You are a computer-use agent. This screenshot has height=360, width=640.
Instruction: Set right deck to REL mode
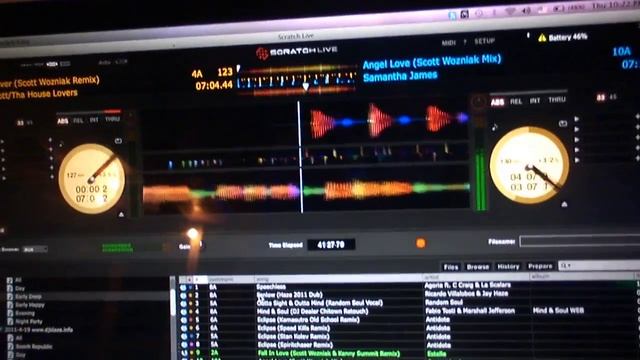click(x=516, y=101)
